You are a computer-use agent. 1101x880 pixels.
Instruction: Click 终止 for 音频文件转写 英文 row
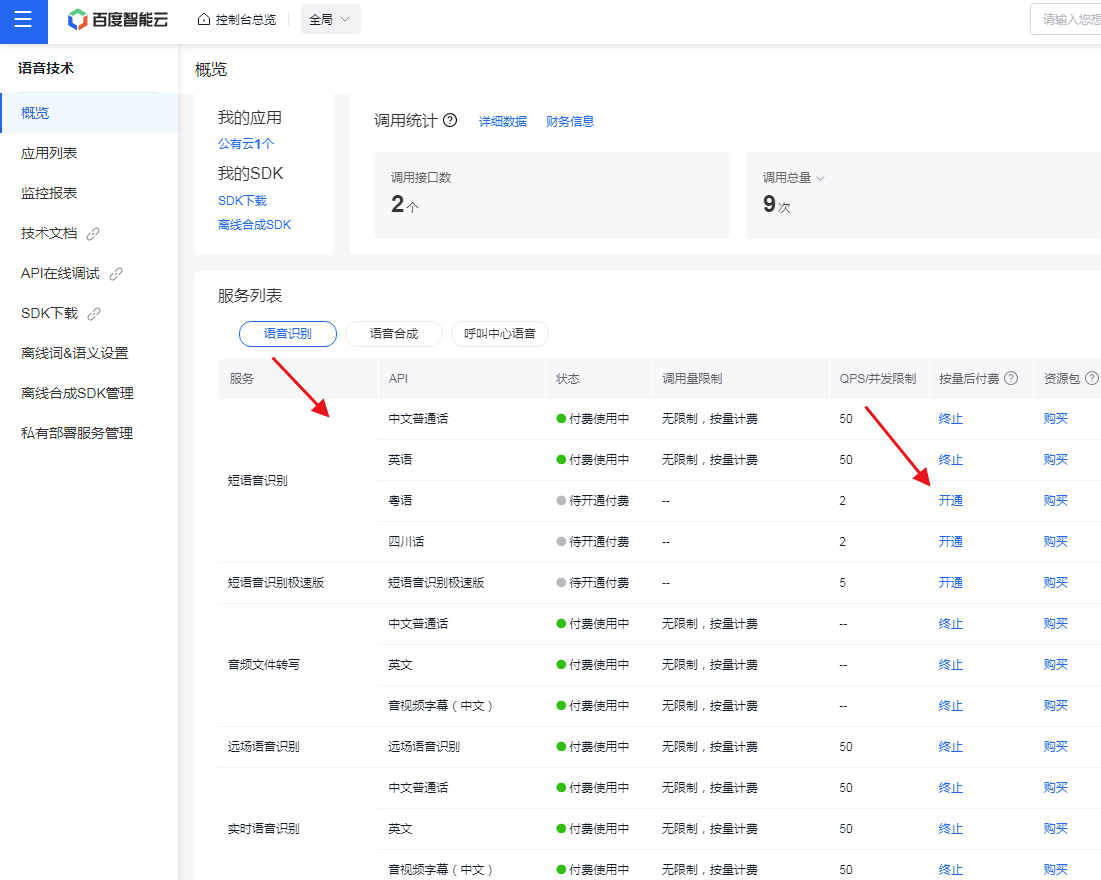[x=951, y=664]
